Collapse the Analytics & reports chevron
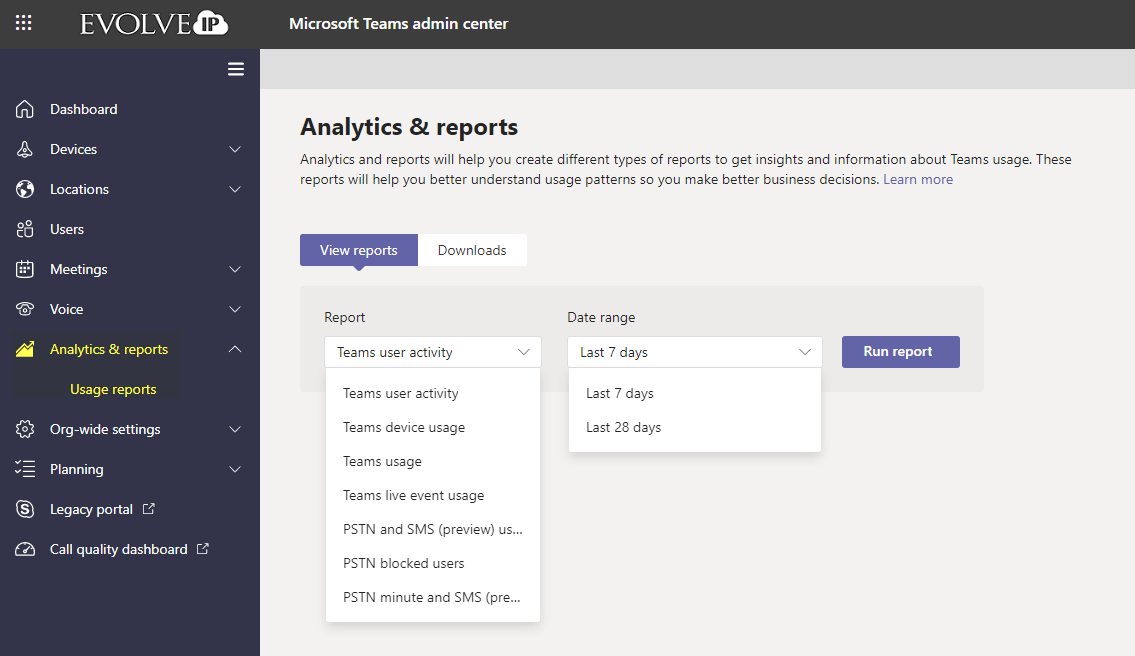This screenshot has height=656, width=1135. coord(235,349)
